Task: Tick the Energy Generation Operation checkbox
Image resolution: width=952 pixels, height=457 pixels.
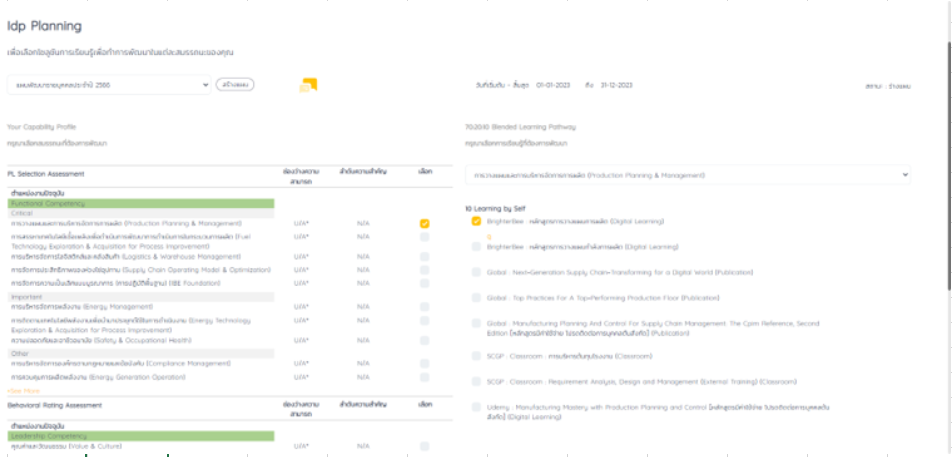Action: 425,377
